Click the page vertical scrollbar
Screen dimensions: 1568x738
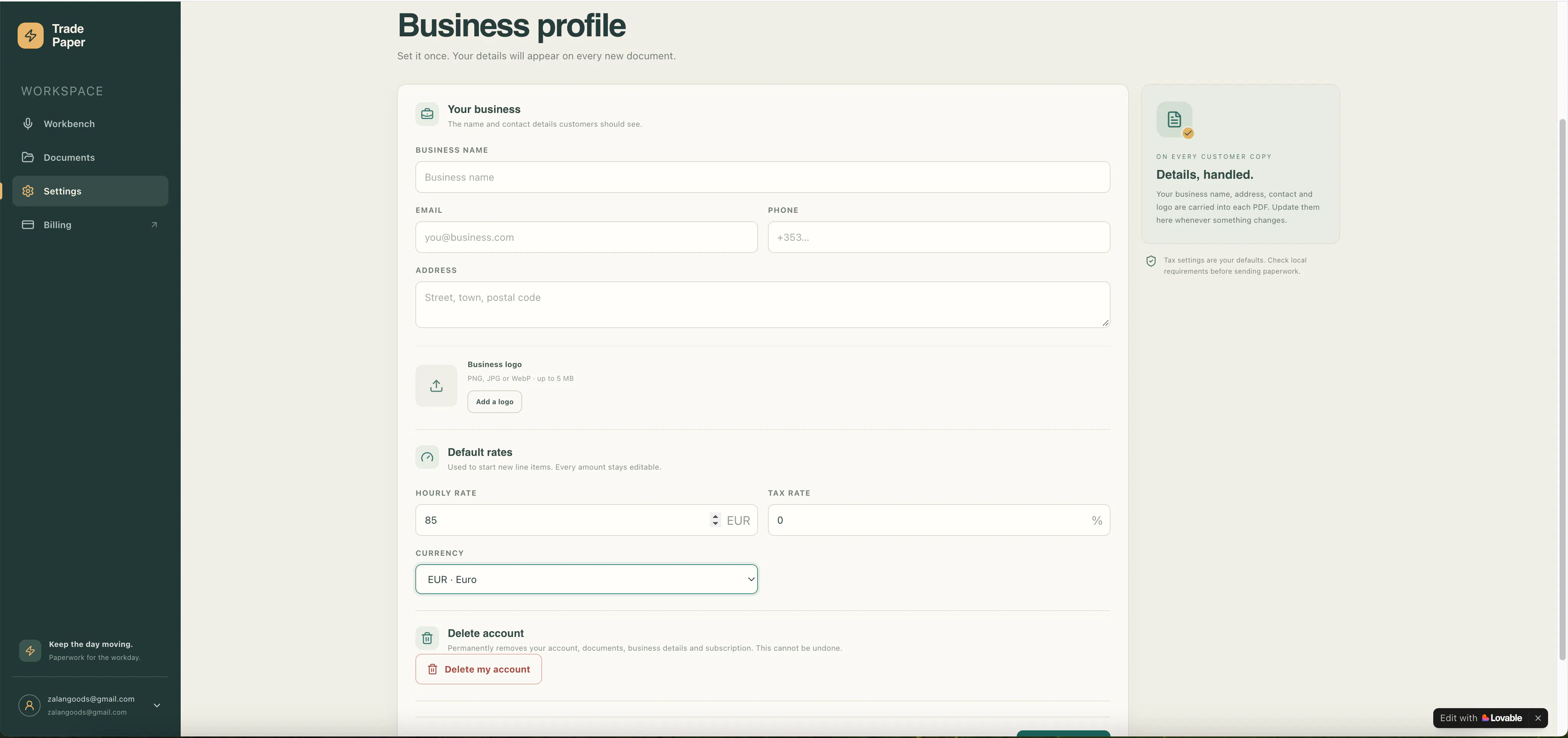coord(1562,389)
